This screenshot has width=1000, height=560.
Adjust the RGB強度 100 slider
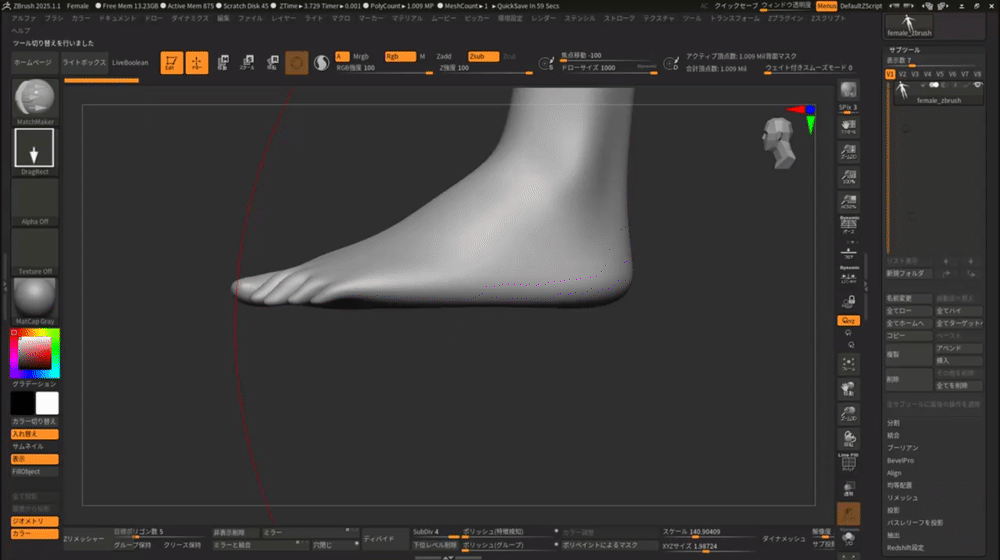(384, 68)
